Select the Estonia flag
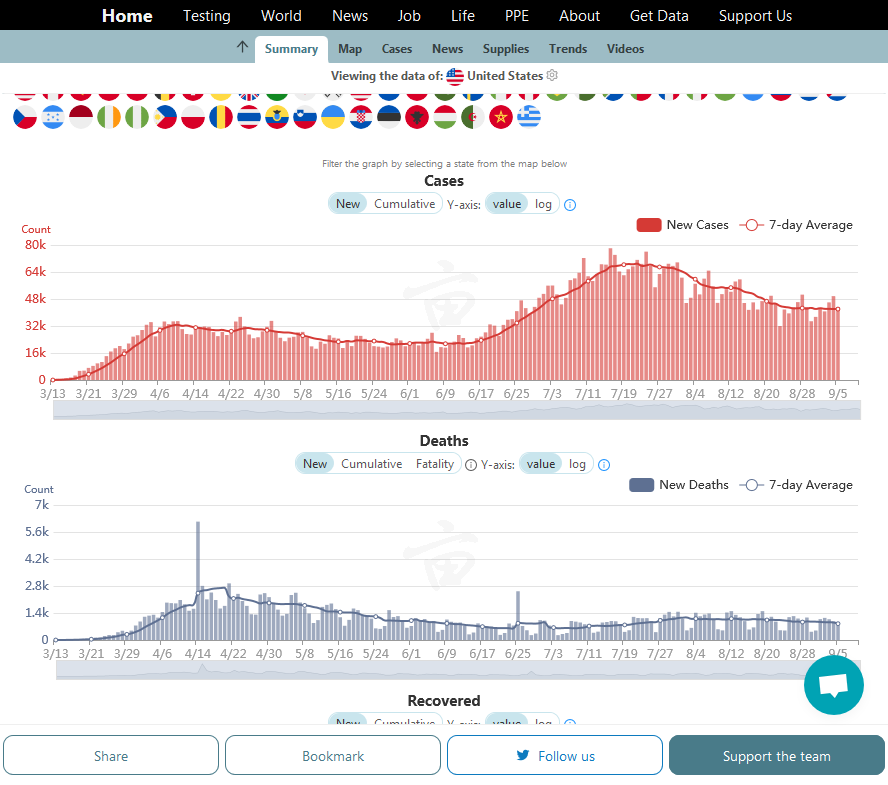Viewport: 888px width, 785px height. (388, 117)
